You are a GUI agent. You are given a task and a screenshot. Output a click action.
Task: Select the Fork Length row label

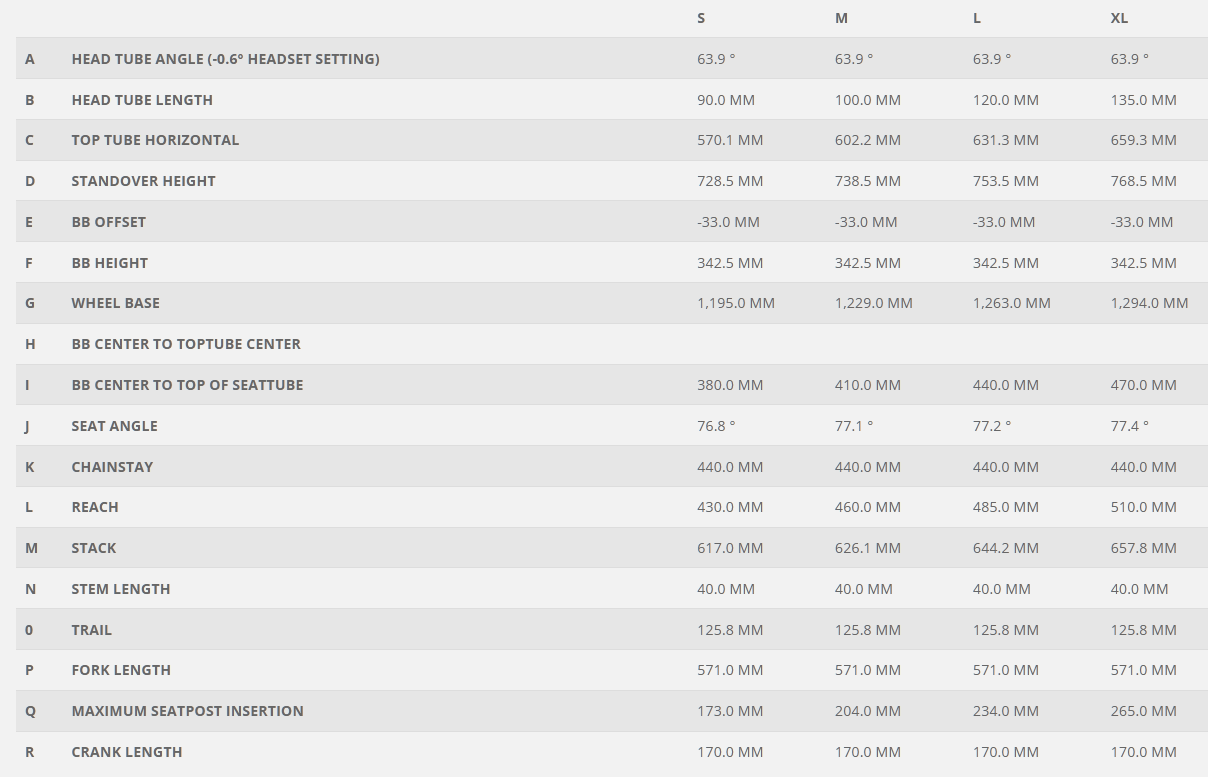121,670
